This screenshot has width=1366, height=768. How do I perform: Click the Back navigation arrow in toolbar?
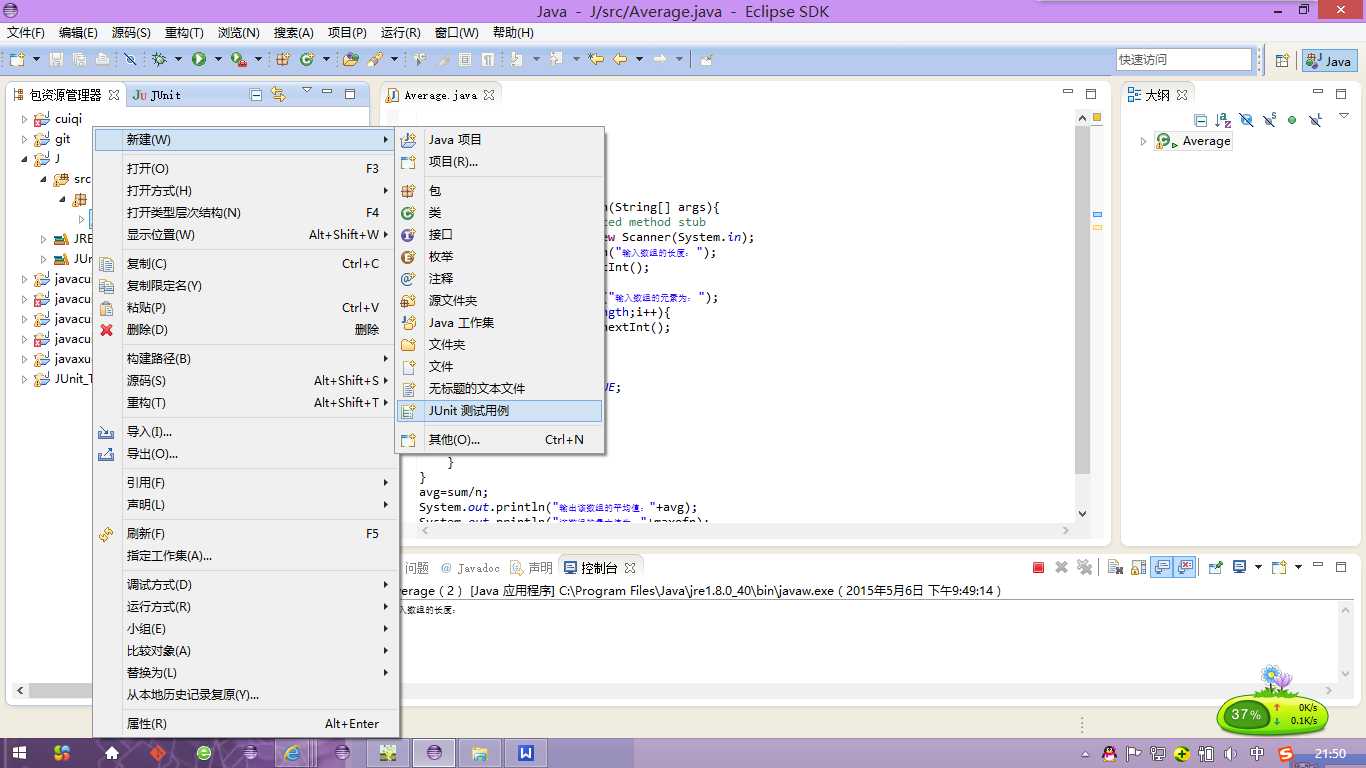pyautogui.click(x=620, y=59)
